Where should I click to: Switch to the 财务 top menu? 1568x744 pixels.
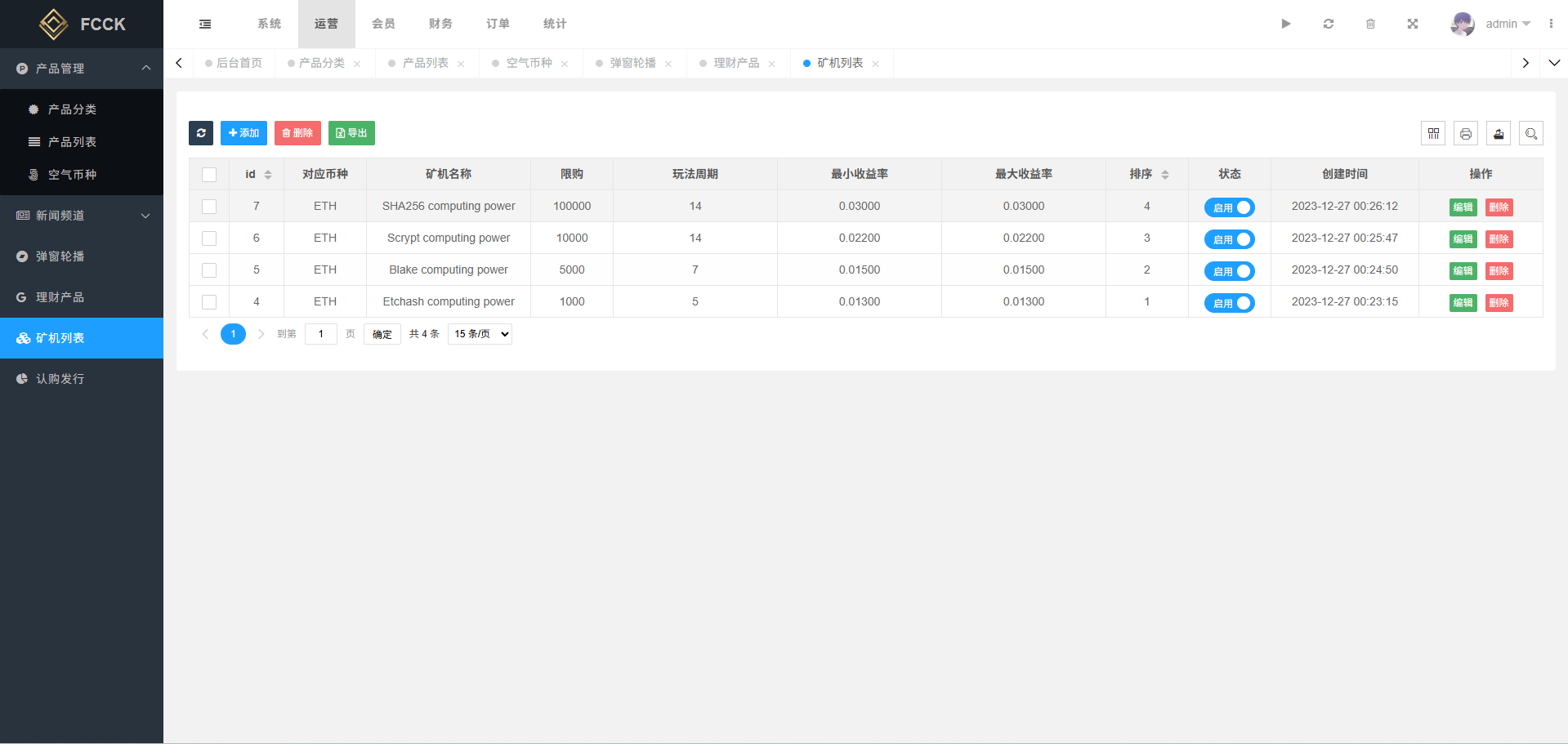coord(440,24)
